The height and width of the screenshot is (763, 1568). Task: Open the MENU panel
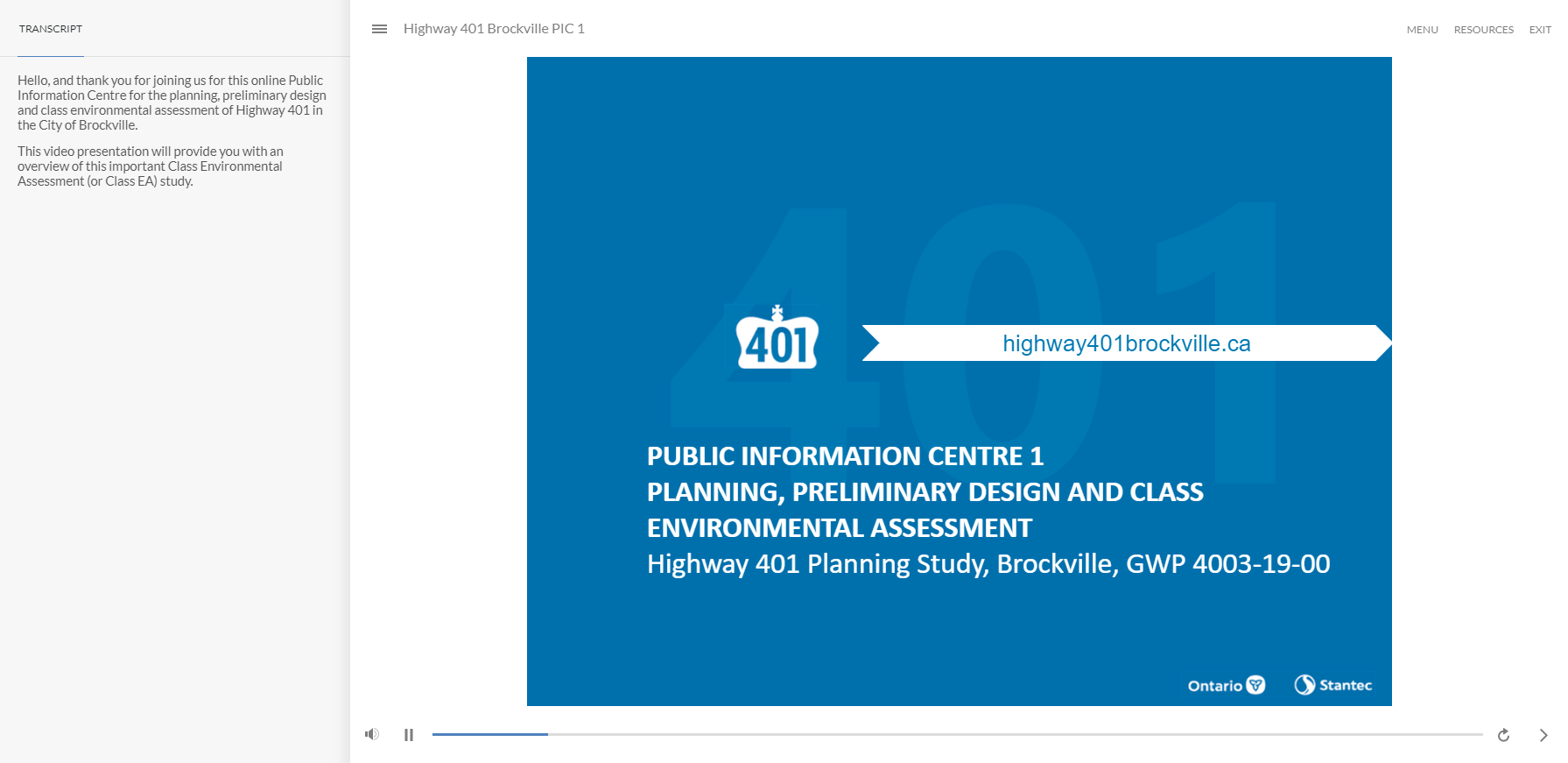[x=1422, y=30]
